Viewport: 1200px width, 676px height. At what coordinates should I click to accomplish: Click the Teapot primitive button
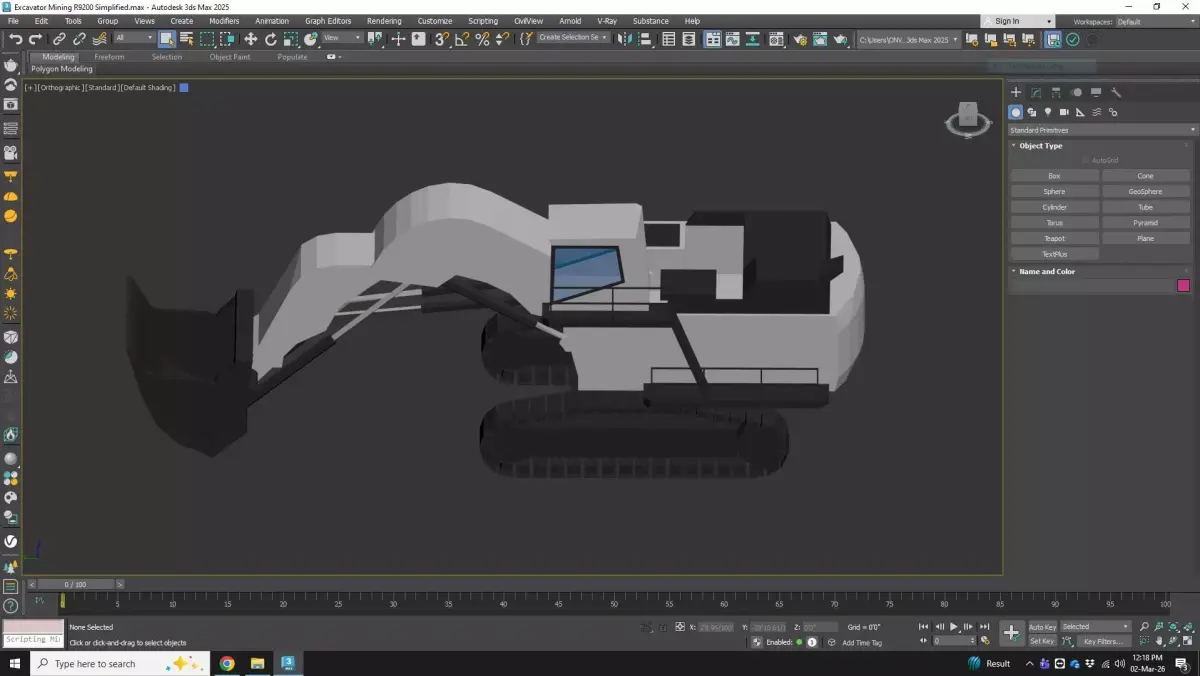click(x=1054, y=238)
